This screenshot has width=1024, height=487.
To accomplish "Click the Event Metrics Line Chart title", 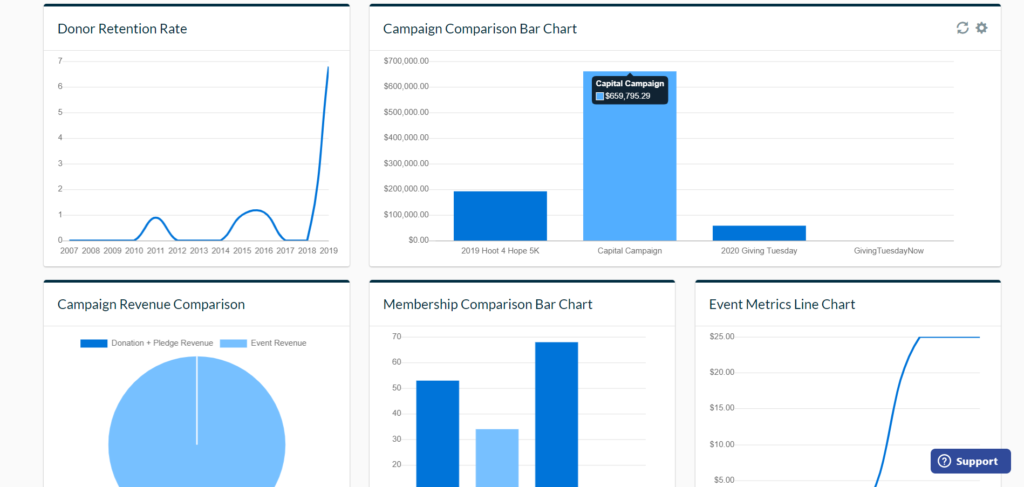I will coord(782,304).
